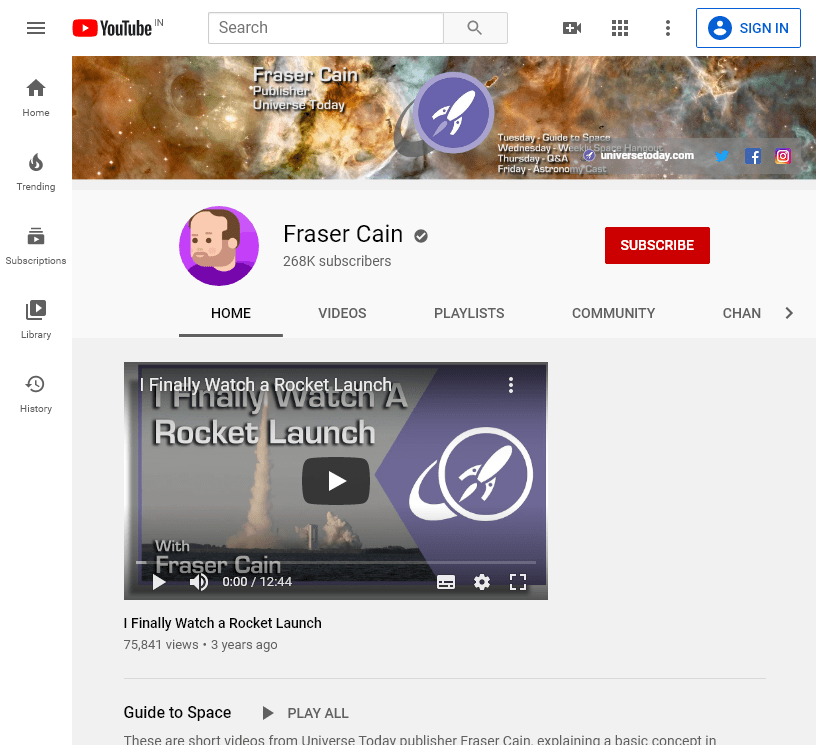Click Fraser Cain channel avatar
This screenshot has height=745, width=816.
click(x=219, y=246)
